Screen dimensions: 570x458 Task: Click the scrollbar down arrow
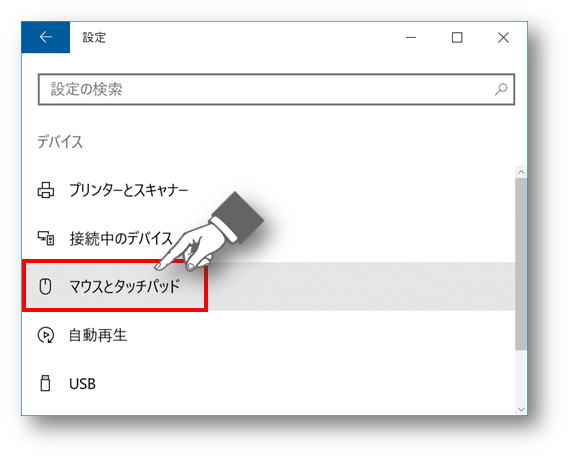pyautogui.click(x=521, y=410)
